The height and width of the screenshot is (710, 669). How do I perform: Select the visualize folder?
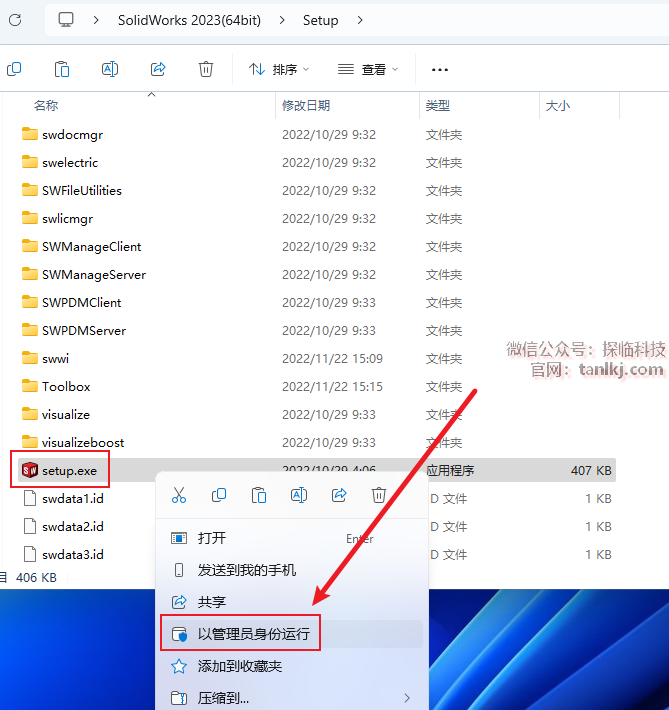coord(66,415)
